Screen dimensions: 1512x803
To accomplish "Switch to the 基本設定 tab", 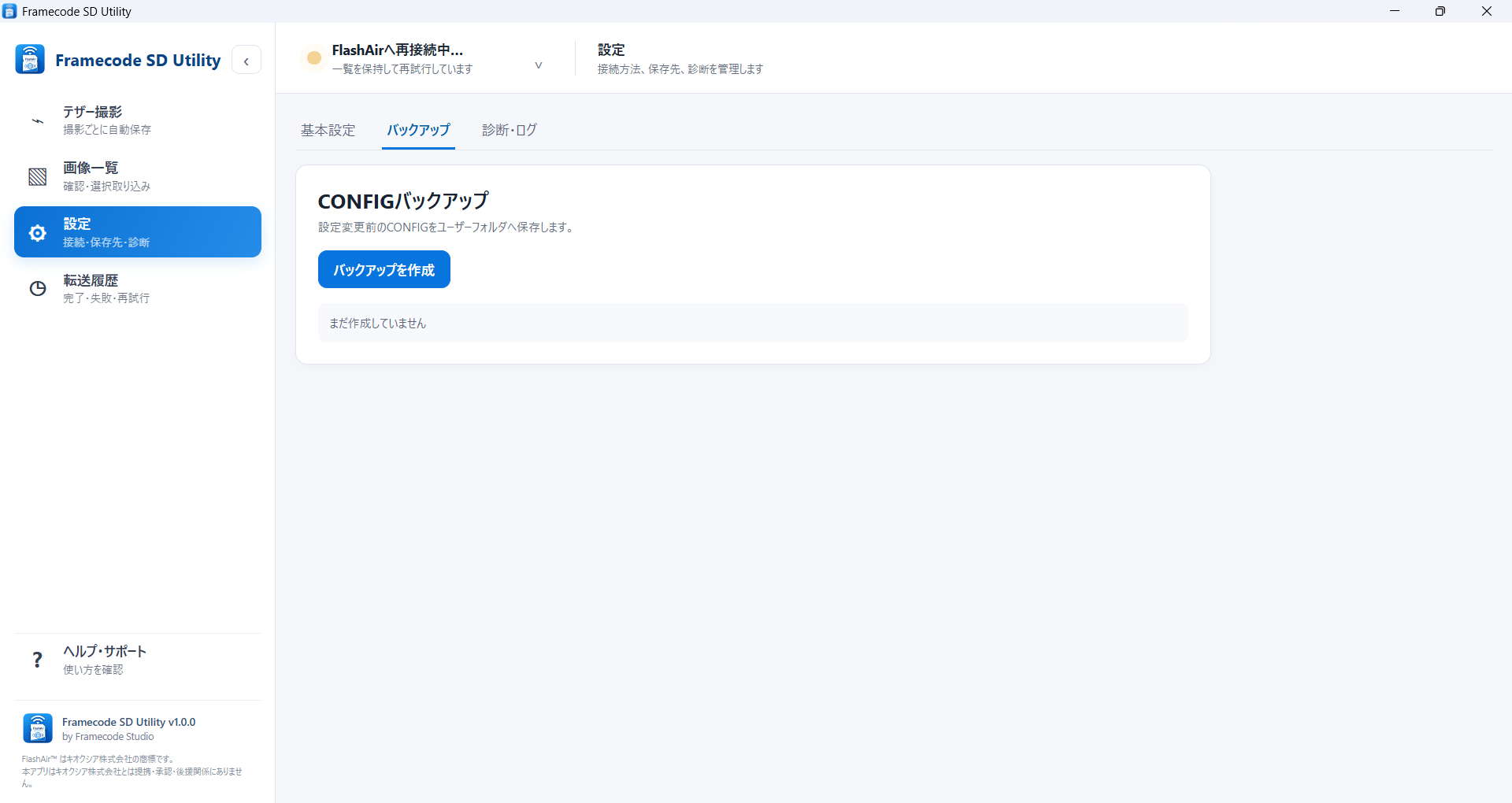I will coord(328,130).
